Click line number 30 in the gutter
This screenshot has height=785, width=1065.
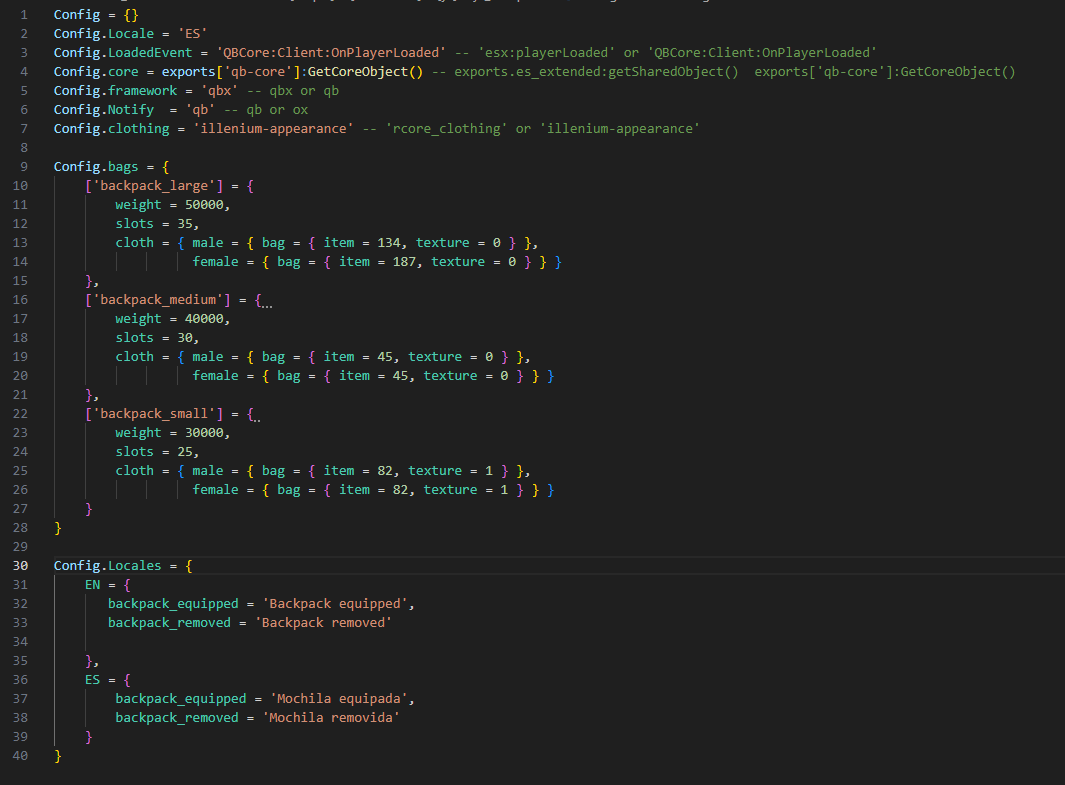click(x=20, y=566)
